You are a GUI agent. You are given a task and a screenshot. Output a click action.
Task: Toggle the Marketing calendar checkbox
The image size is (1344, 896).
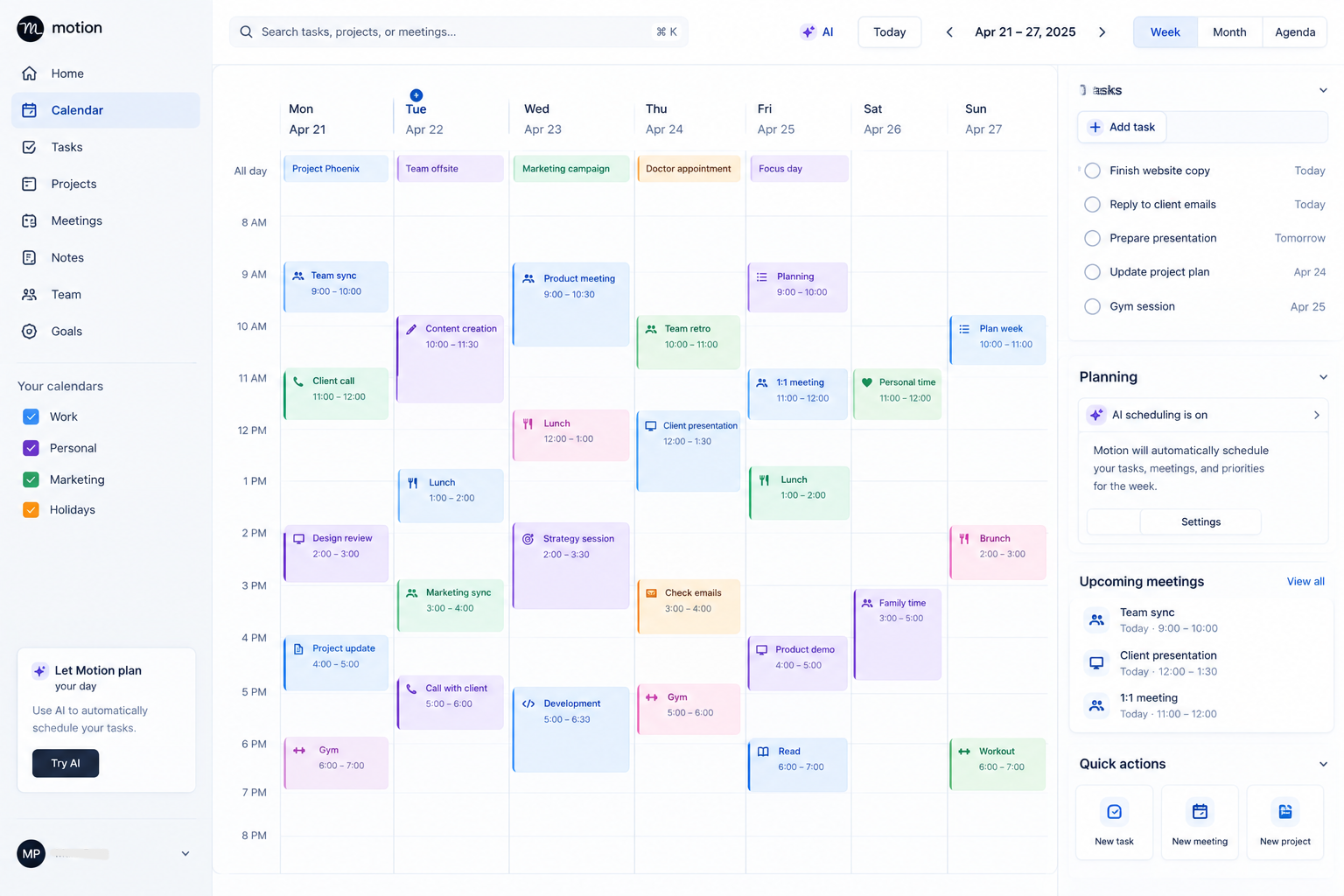(31, 479)
